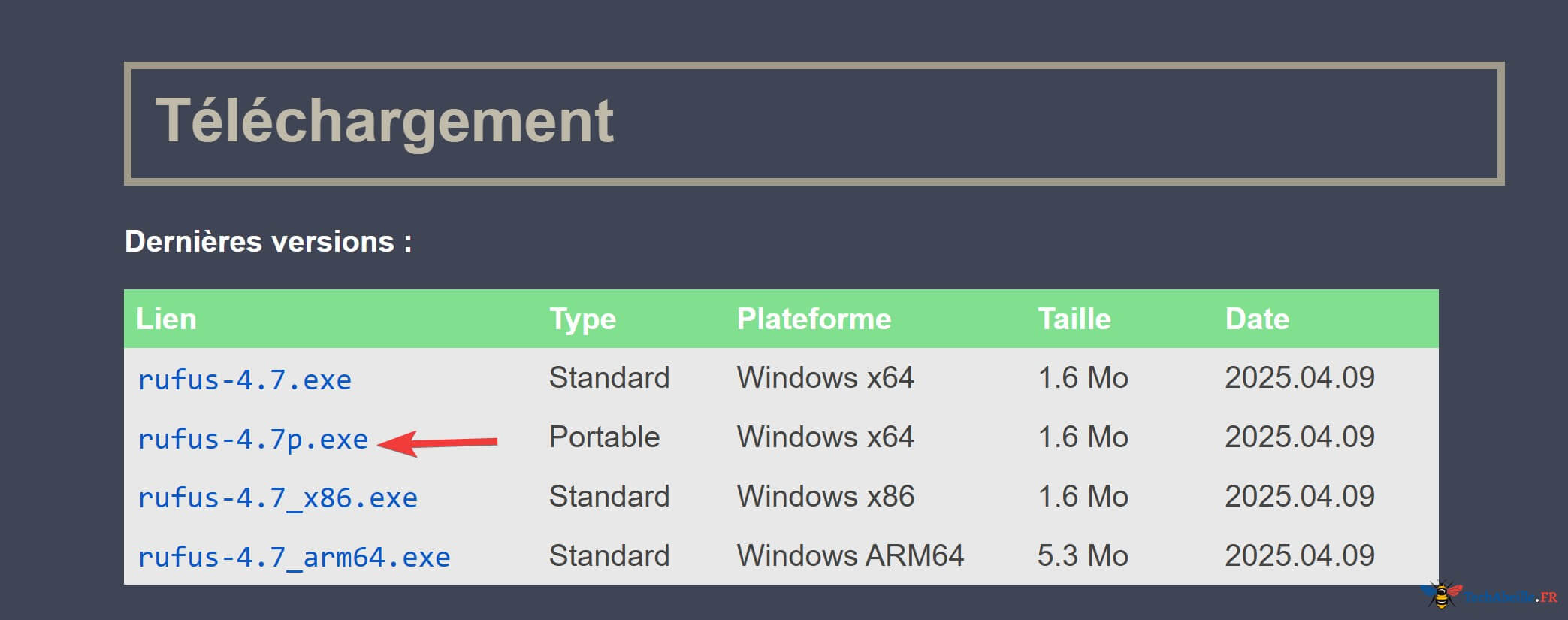The image size is (1568, 620).
Task: Click the Taille column header
Action: point(1074,319)
